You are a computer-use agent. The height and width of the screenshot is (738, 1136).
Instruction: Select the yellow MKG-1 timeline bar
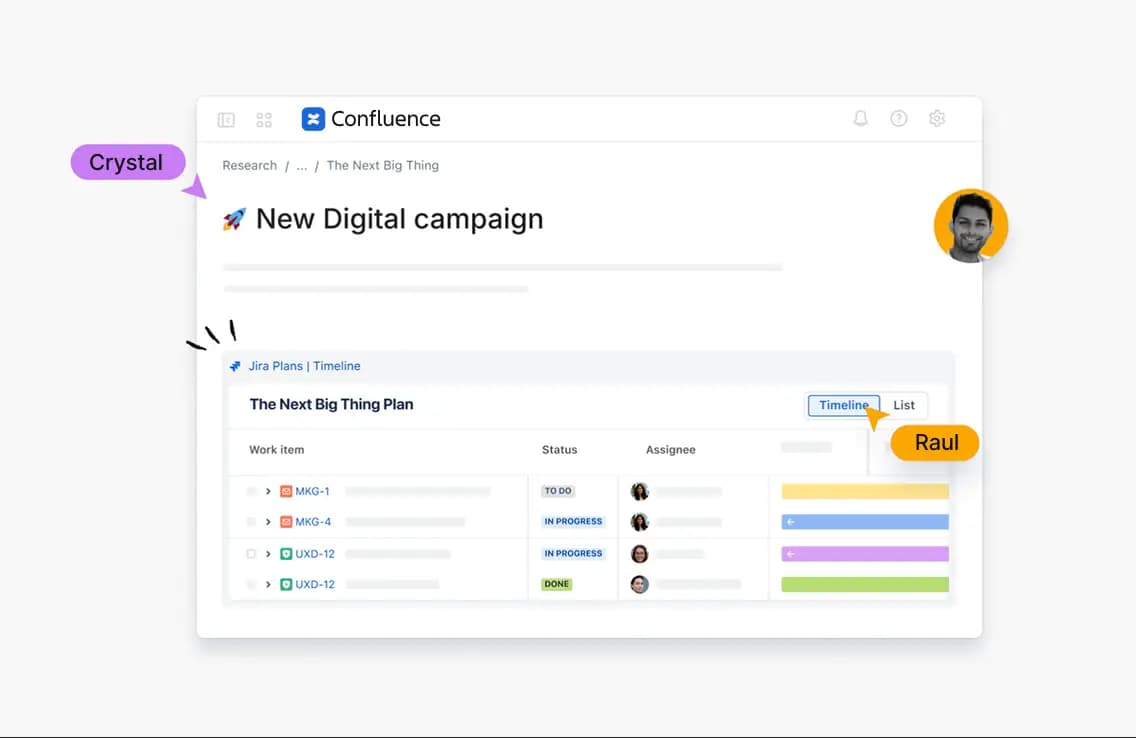(865, 491)
